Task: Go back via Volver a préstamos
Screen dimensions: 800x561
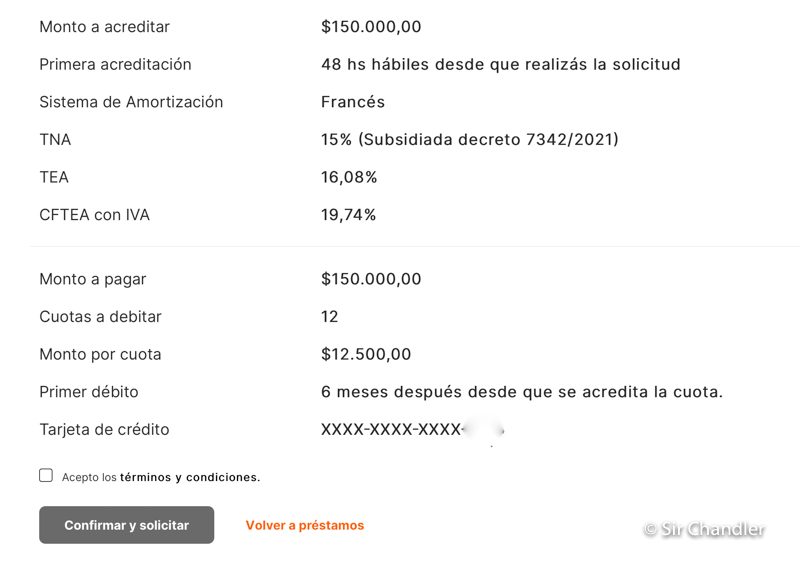Action: pyautogui.click(x=305, y=525)
